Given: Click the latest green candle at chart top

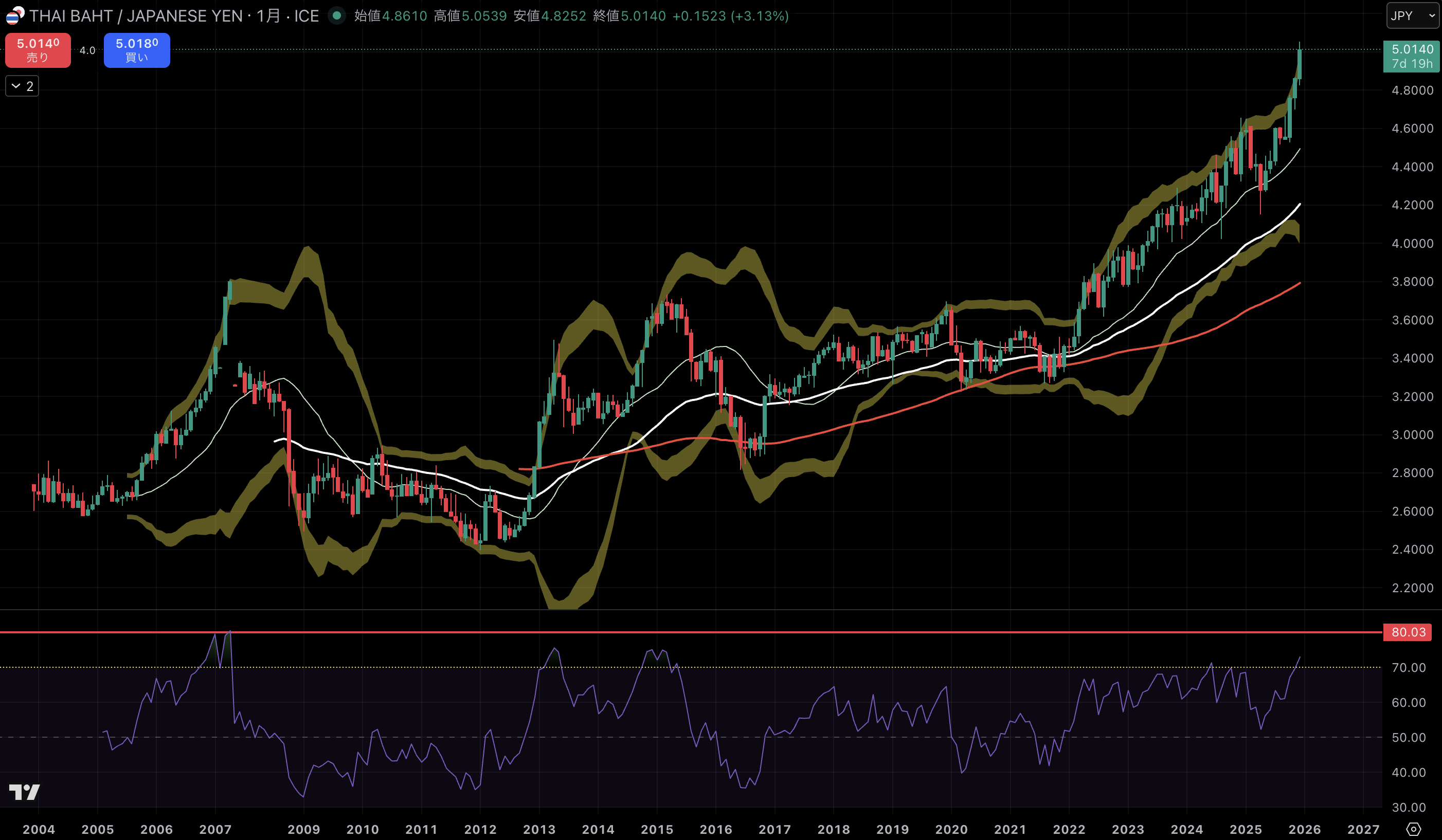Looking at the screenshot, I should tap(1300, 64).
